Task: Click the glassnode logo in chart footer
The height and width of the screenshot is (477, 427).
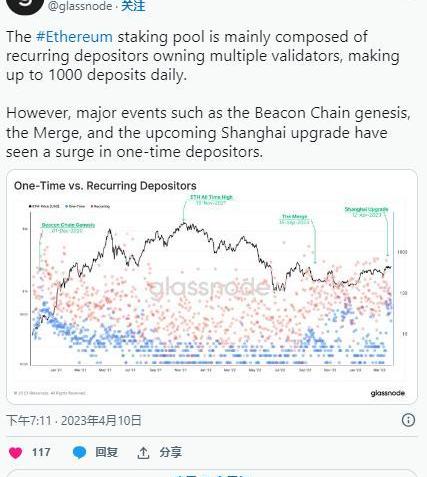Action: coord(388,393)
